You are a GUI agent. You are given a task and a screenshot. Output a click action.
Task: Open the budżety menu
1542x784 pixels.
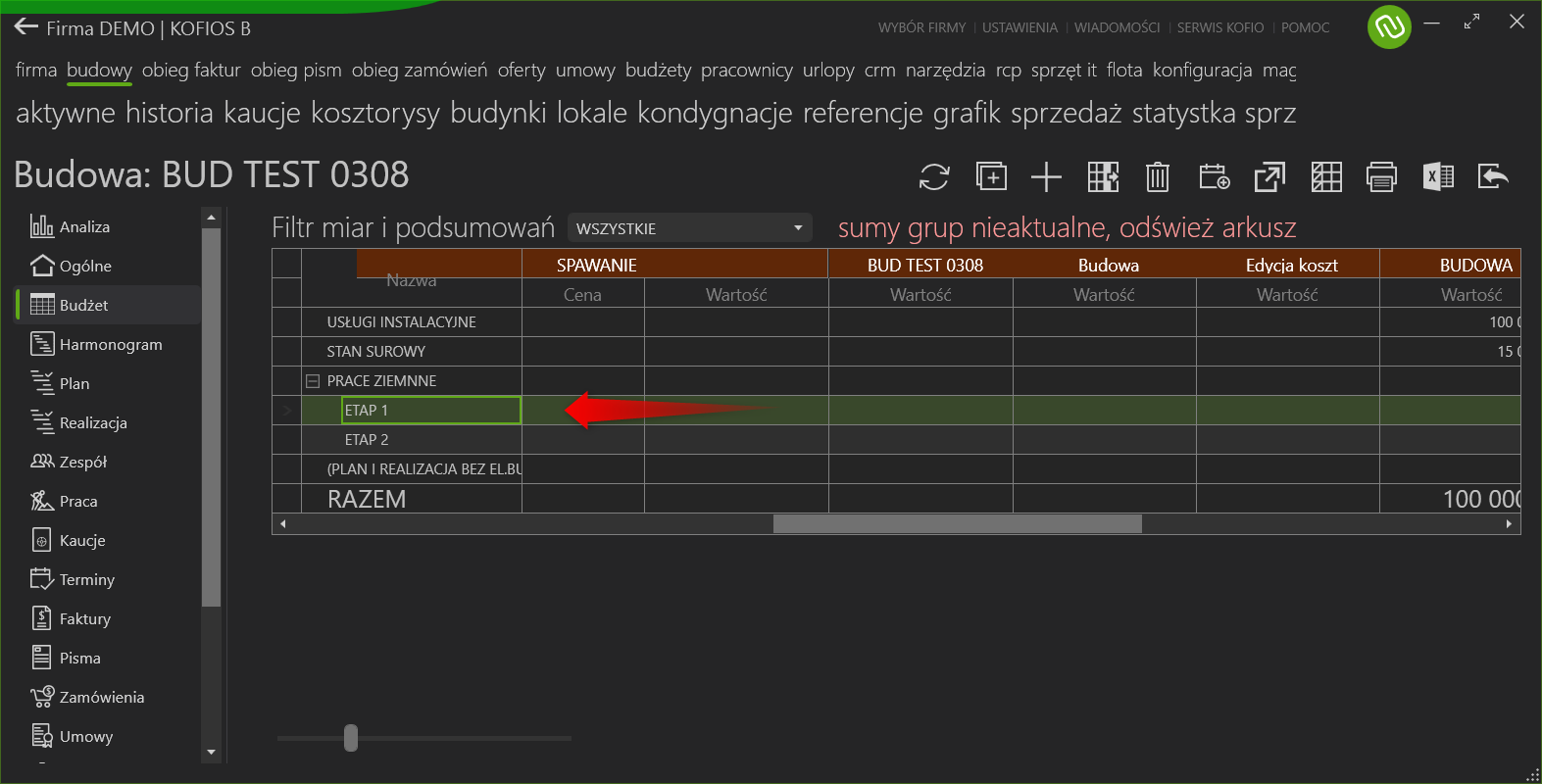click(659, 70)
